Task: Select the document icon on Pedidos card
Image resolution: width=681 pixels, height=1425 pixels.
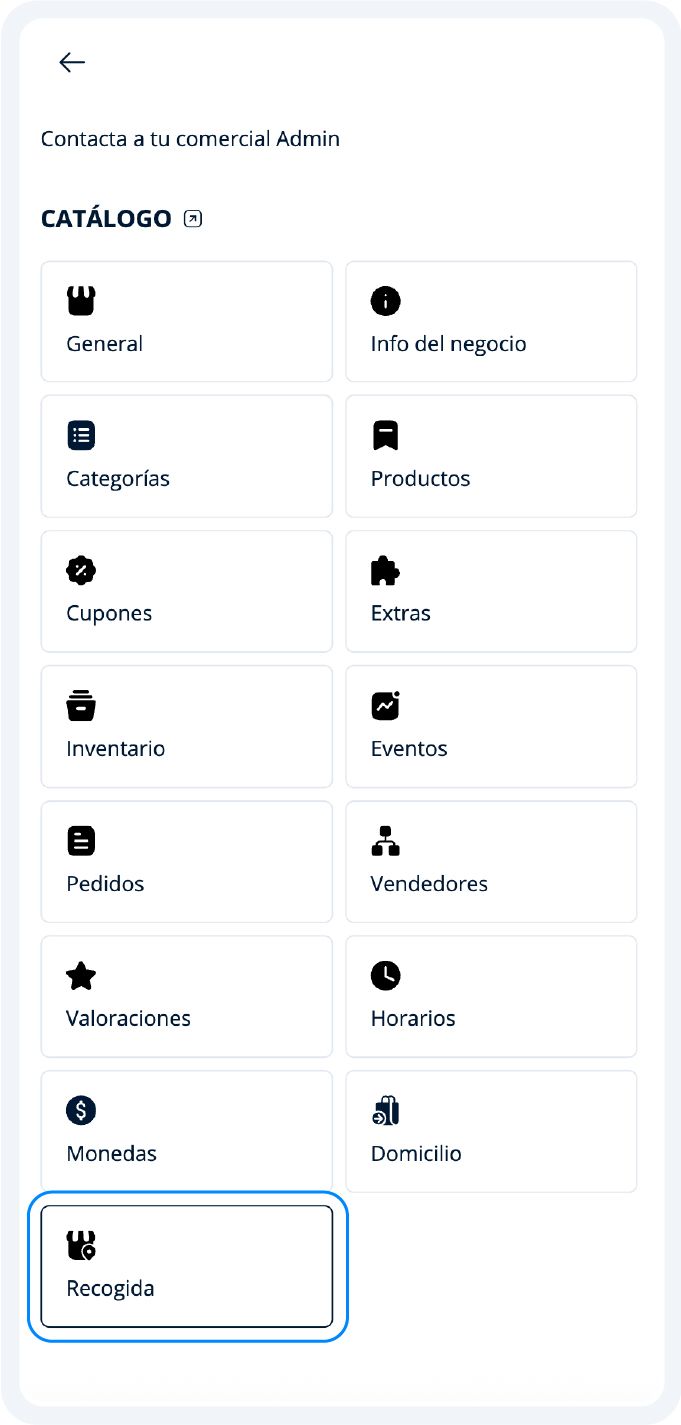Action: tap(81, 840)
